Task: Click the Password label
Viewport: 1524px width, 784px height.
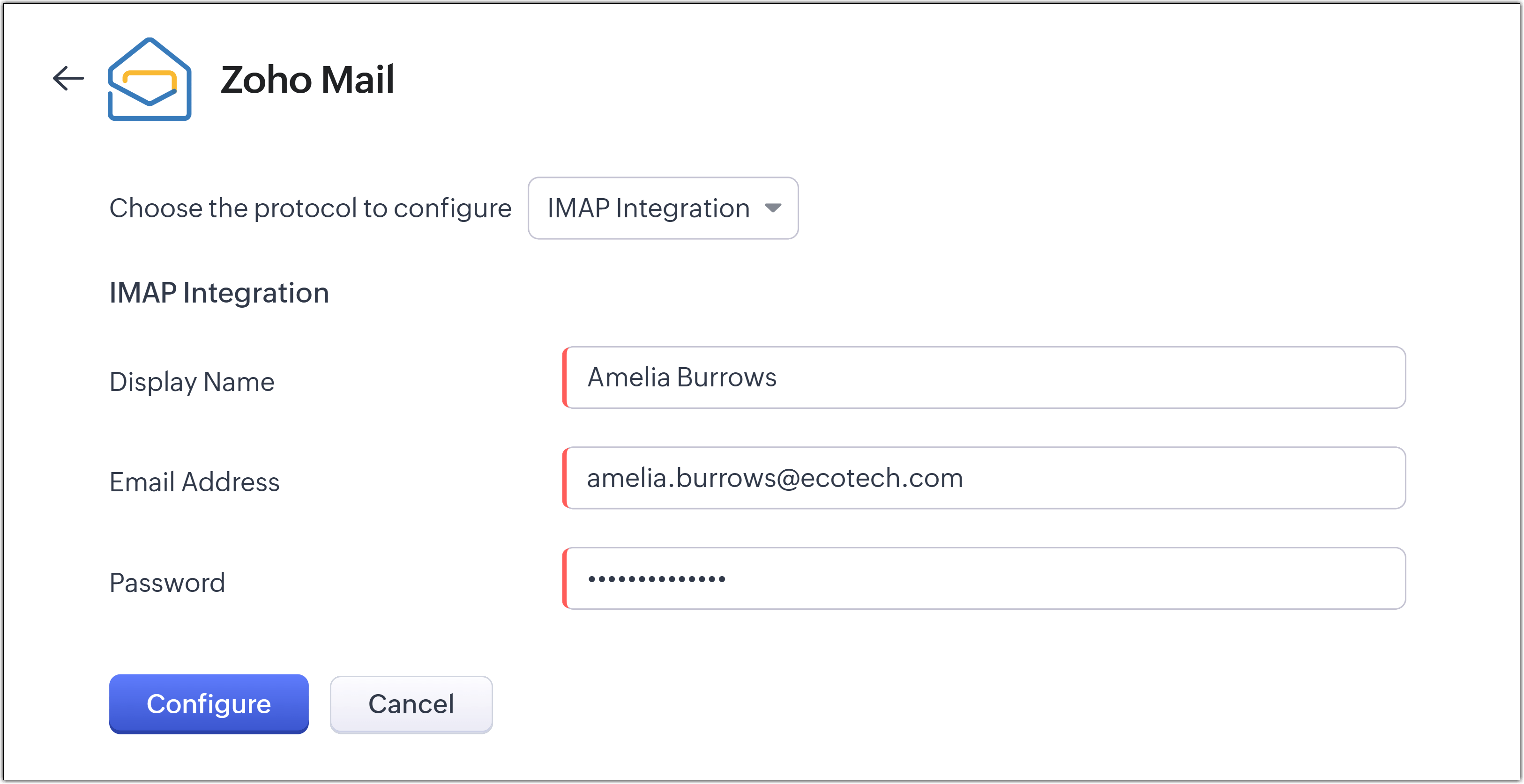Action: point(167,583)
